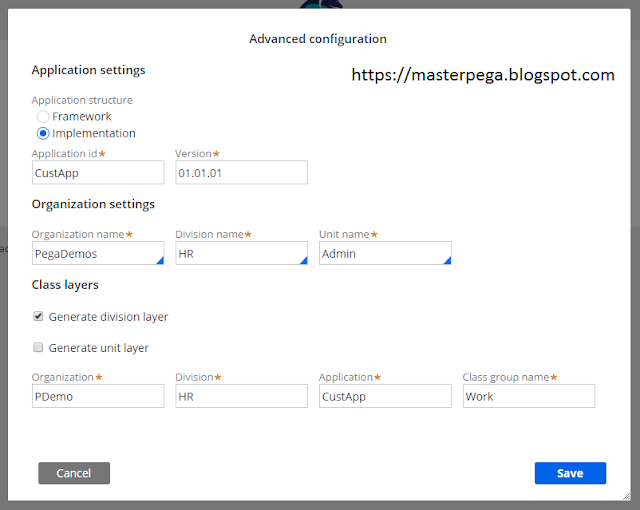Open Division name autocomplete blue corner
This screenshot has height=510, width=640.
point(304,260)
